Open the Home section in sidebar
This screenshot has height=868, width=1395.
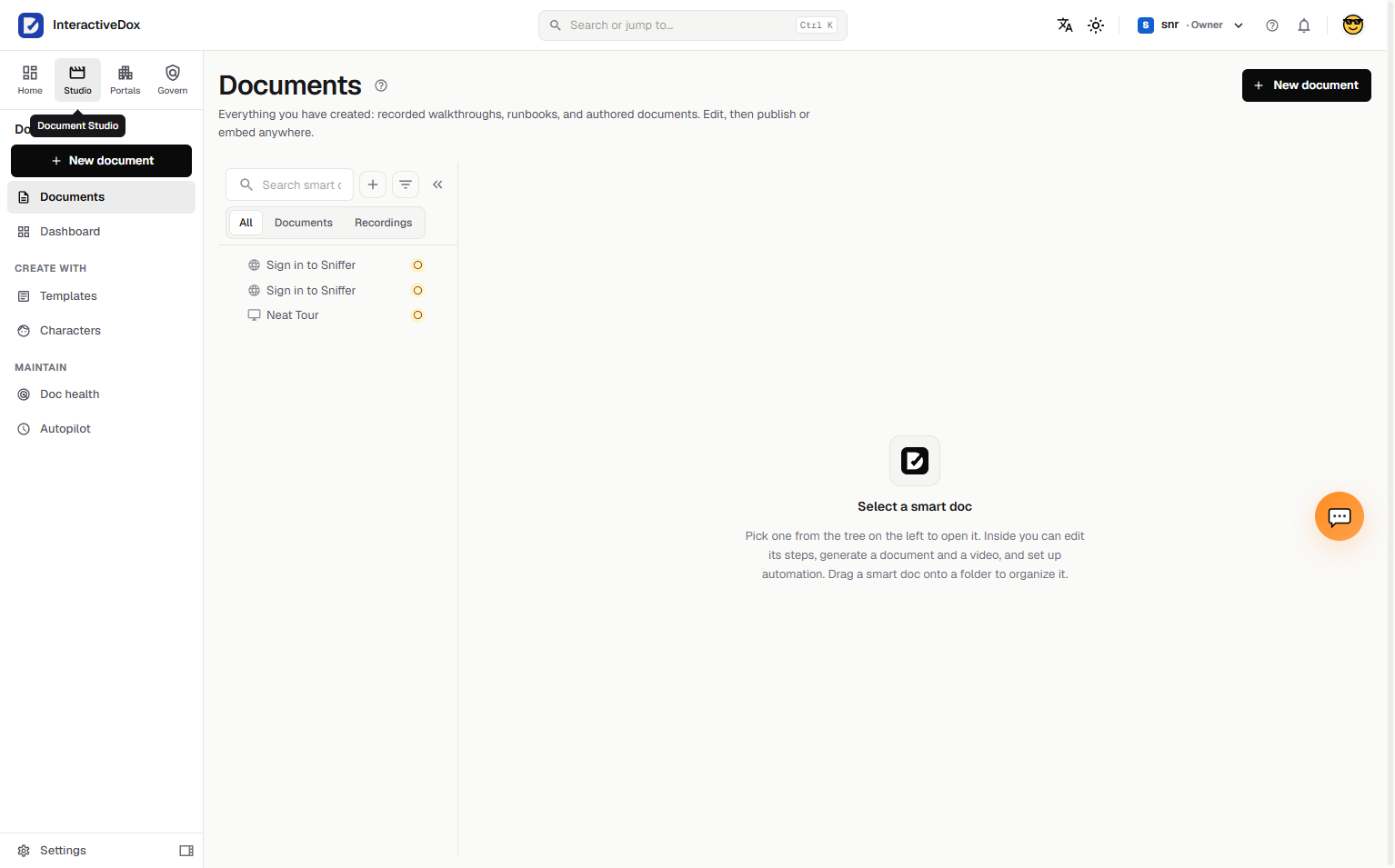pos(30,80)
